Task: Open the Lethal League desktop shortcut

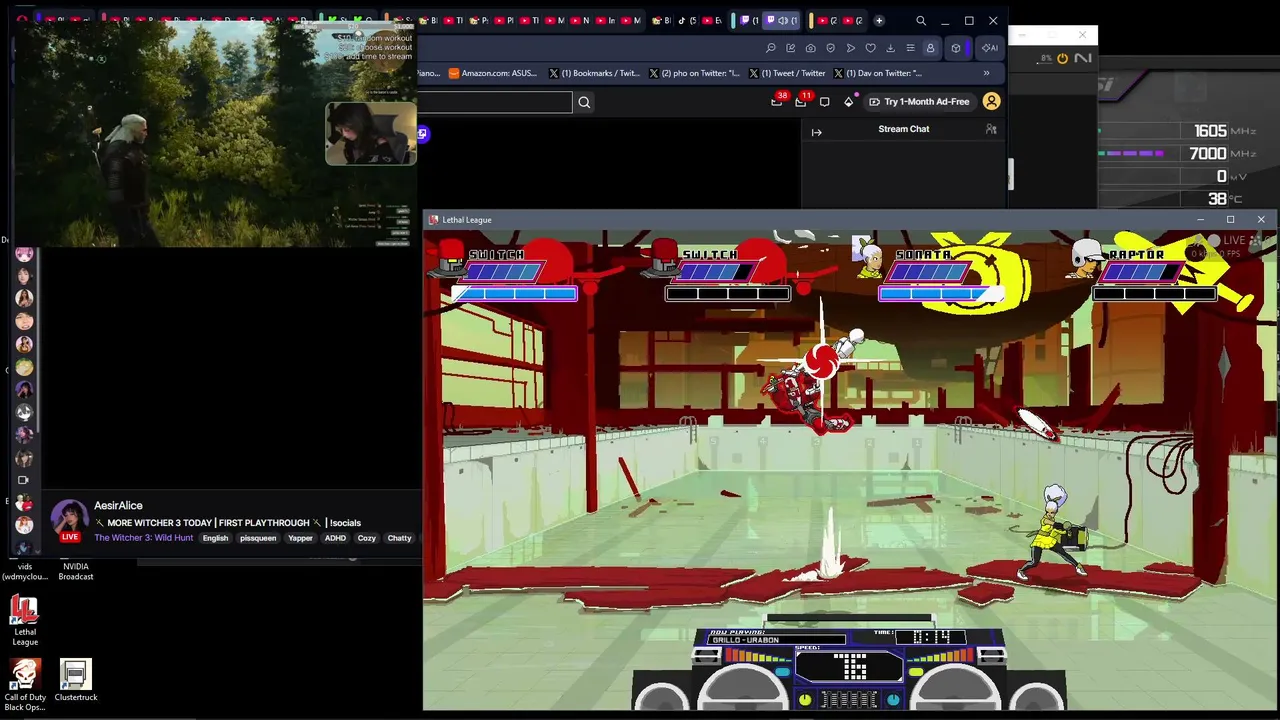Action: click(25, 620)
